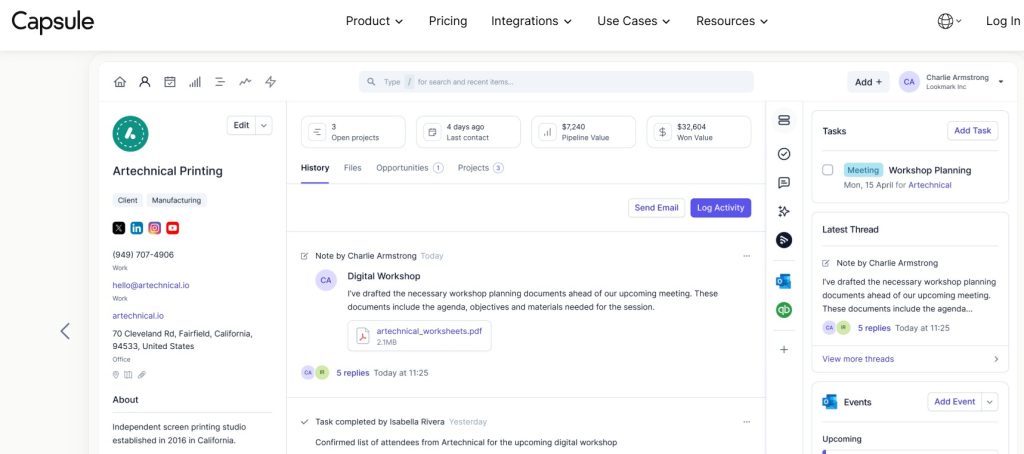Open the black feed icon in side rail
Screen dimensions: 1024x454
click(x=784, y=240)
